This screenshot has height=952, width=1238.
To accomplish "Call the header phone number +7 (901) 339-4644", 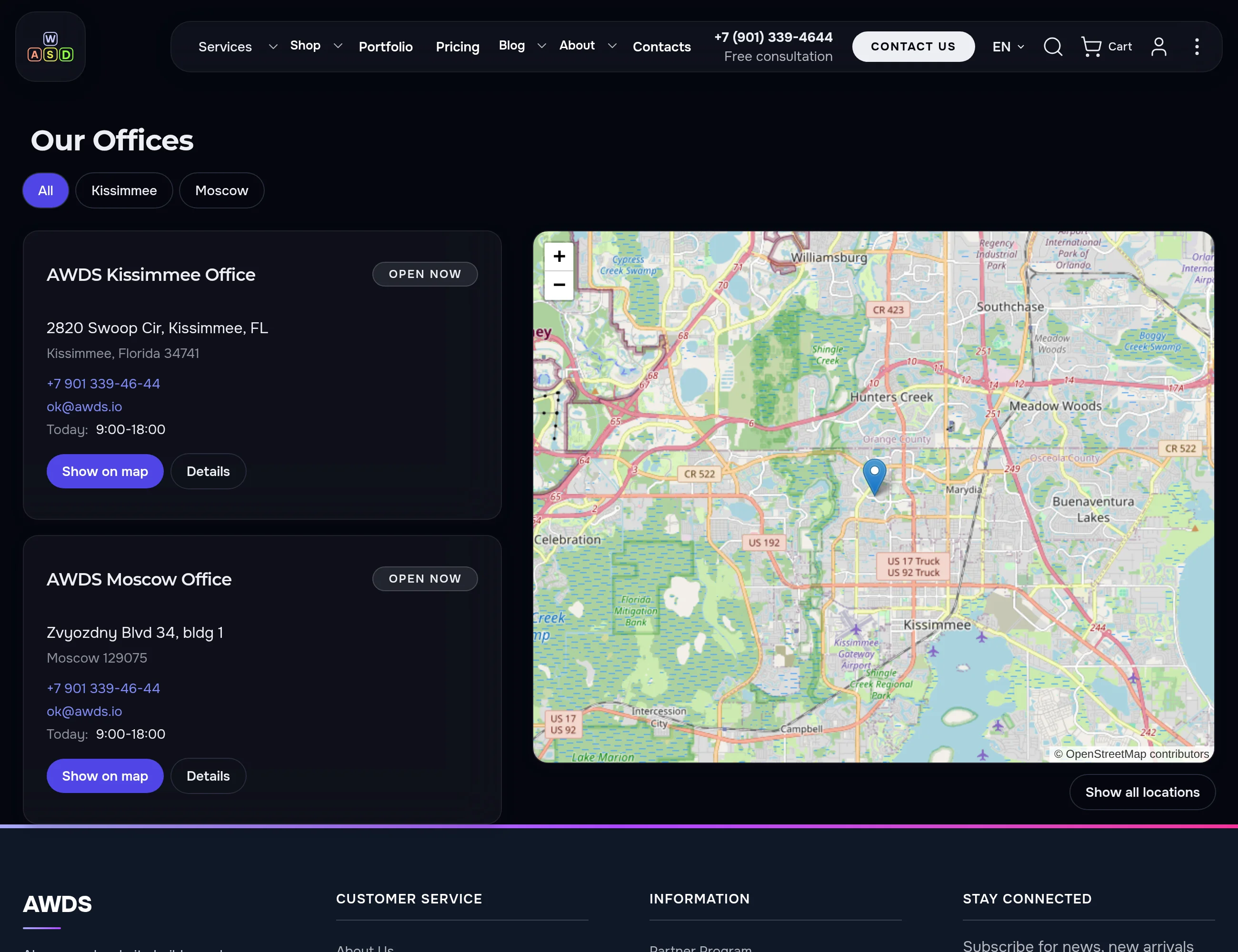I will tap(773, 38).
